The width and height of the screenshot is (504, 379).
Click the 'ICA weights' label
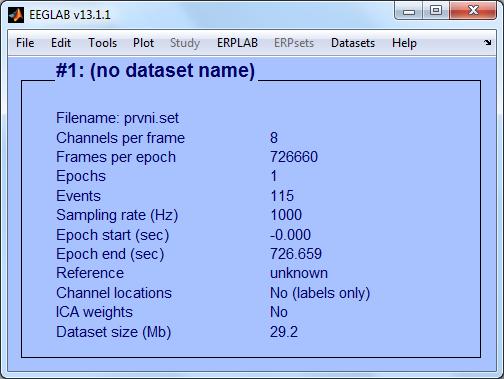pyautogui.click(x=94, y=312)
